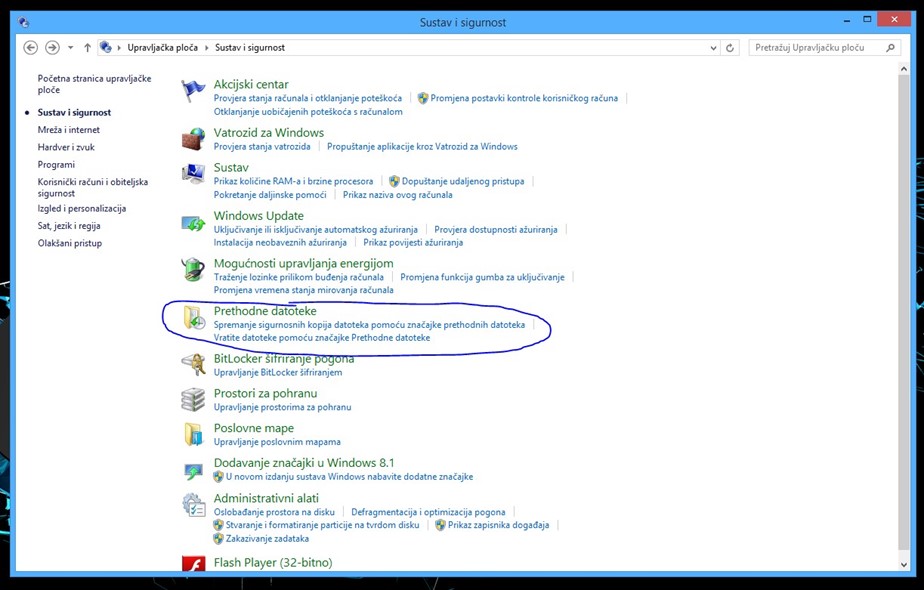Image resolution: width=924 pixels, height=590 pixels.
Task: Open Prikaz povijesti ažuriranja link
Action: [413, 242]
